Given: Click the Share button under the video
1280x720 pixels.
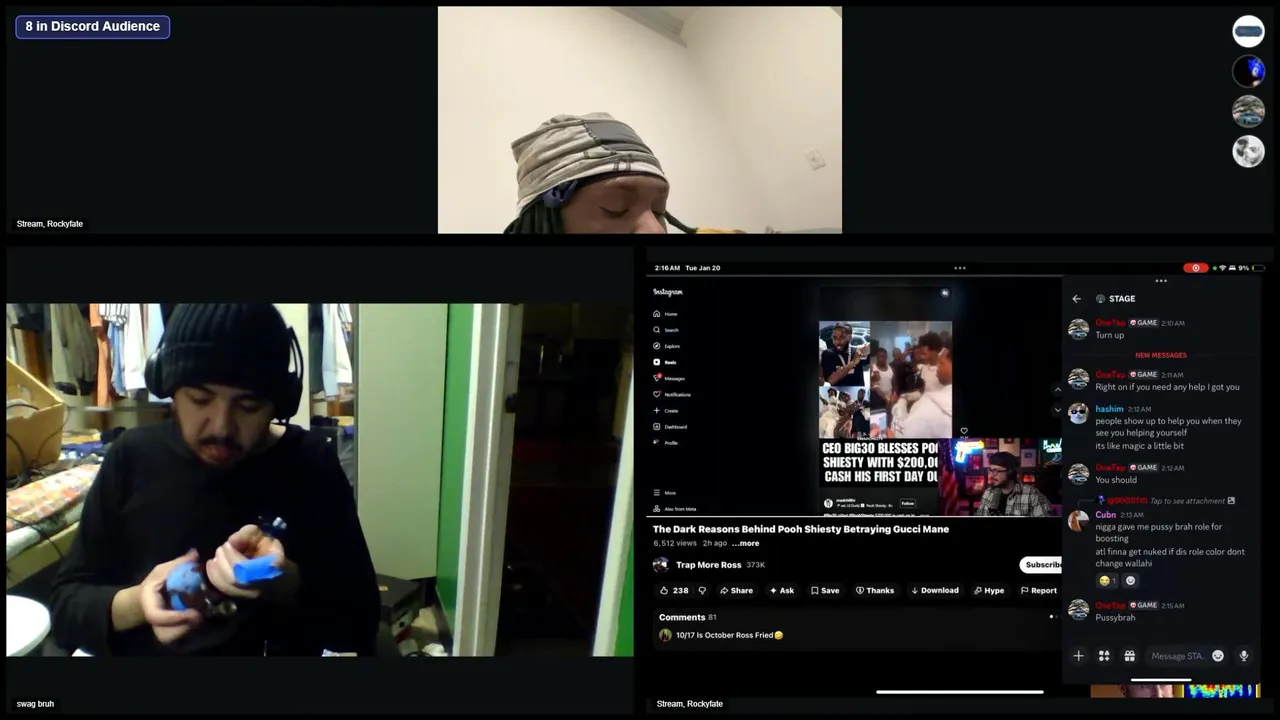Looking at the screenshot, I should pyautogui.click(x=736, y=591).
